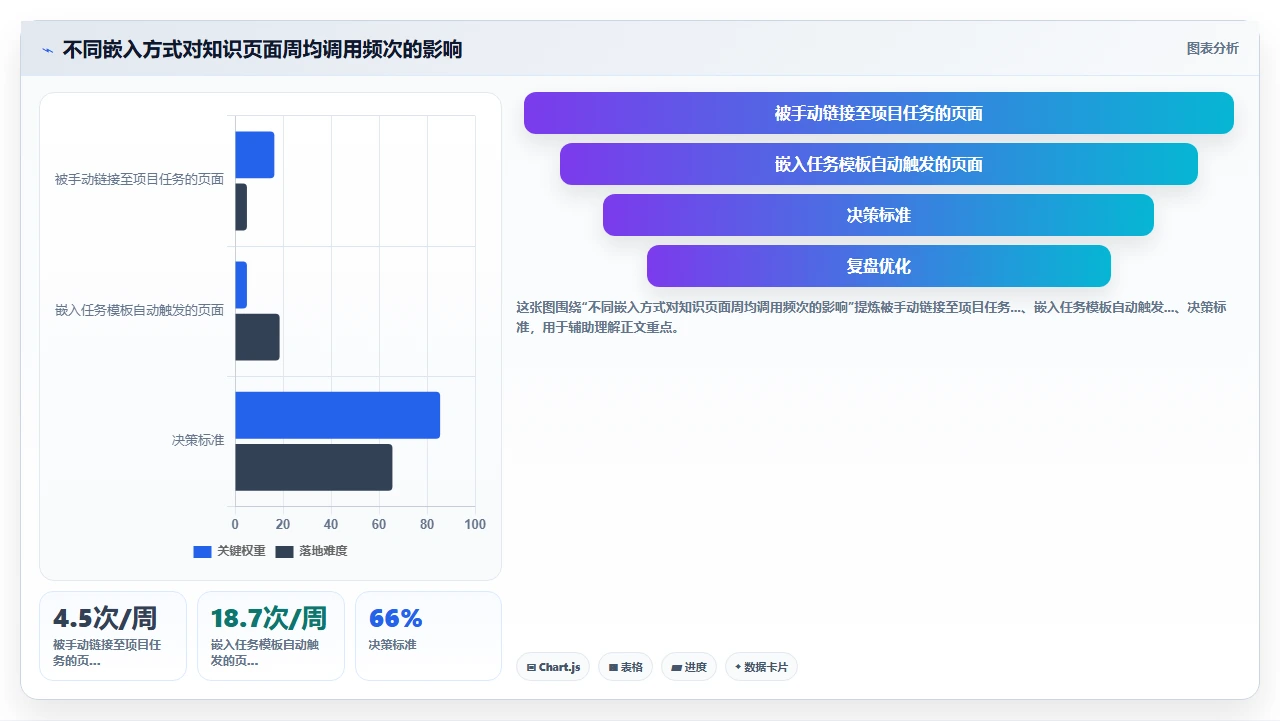Screen dimensions: 1280x721
Task: Select the 复盘优化 funnel bar
Action: click(x=878, y=266)
